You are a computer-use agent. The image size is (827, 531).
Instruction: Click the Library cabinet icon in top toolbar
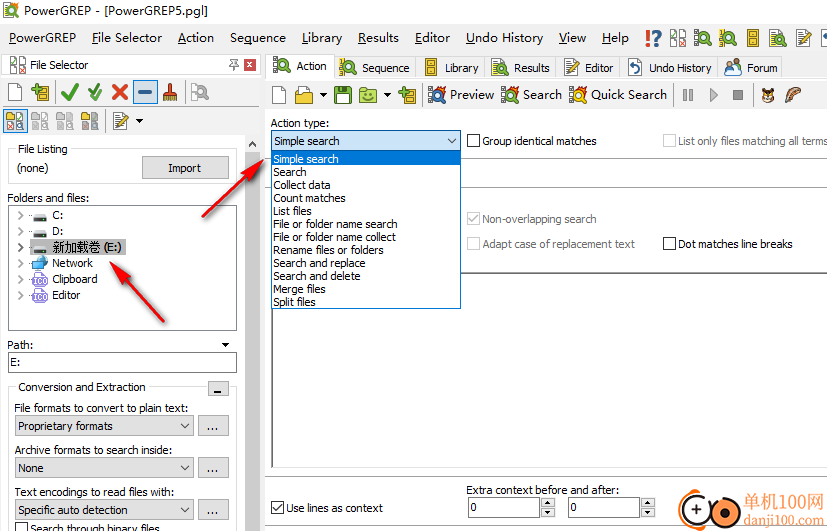pos(753,38)
